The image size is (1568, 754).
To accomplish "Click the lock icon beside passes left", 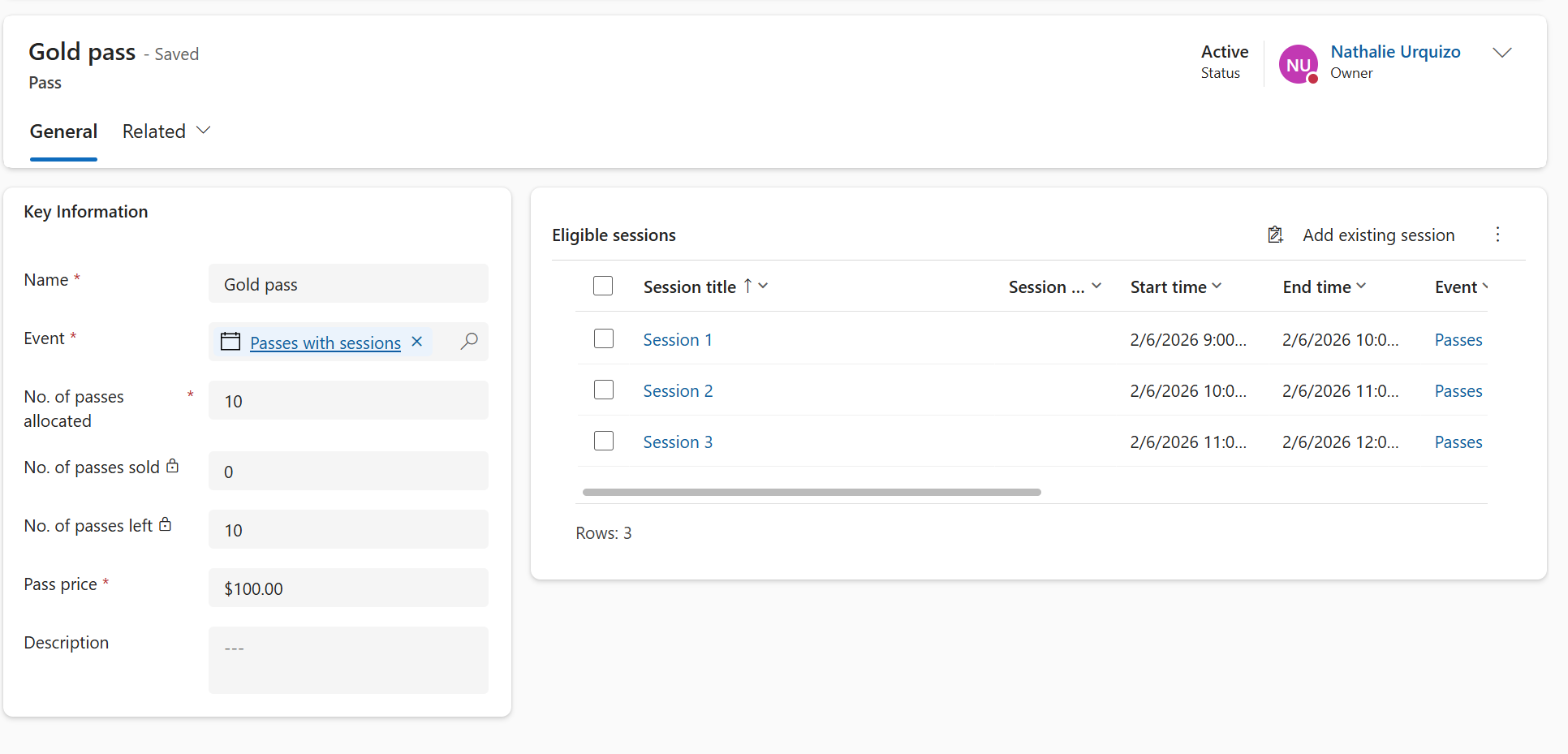I will (x=166, y=524).
